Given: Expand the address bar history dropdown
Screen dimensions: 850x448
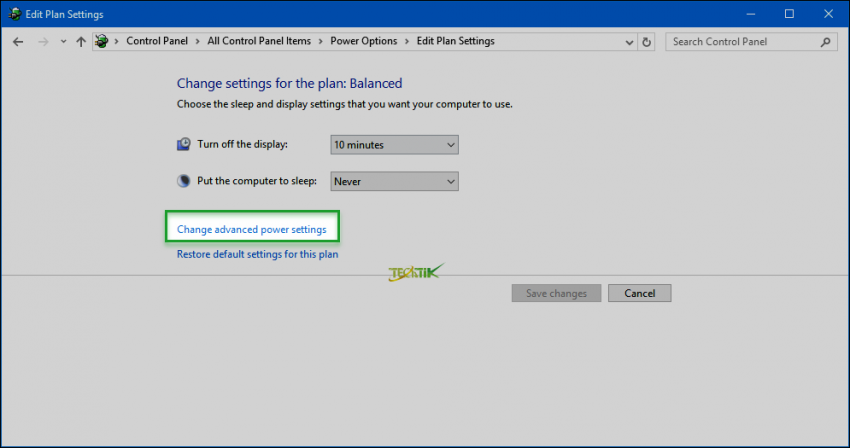Looking at the screenshot, I should 627,42.
